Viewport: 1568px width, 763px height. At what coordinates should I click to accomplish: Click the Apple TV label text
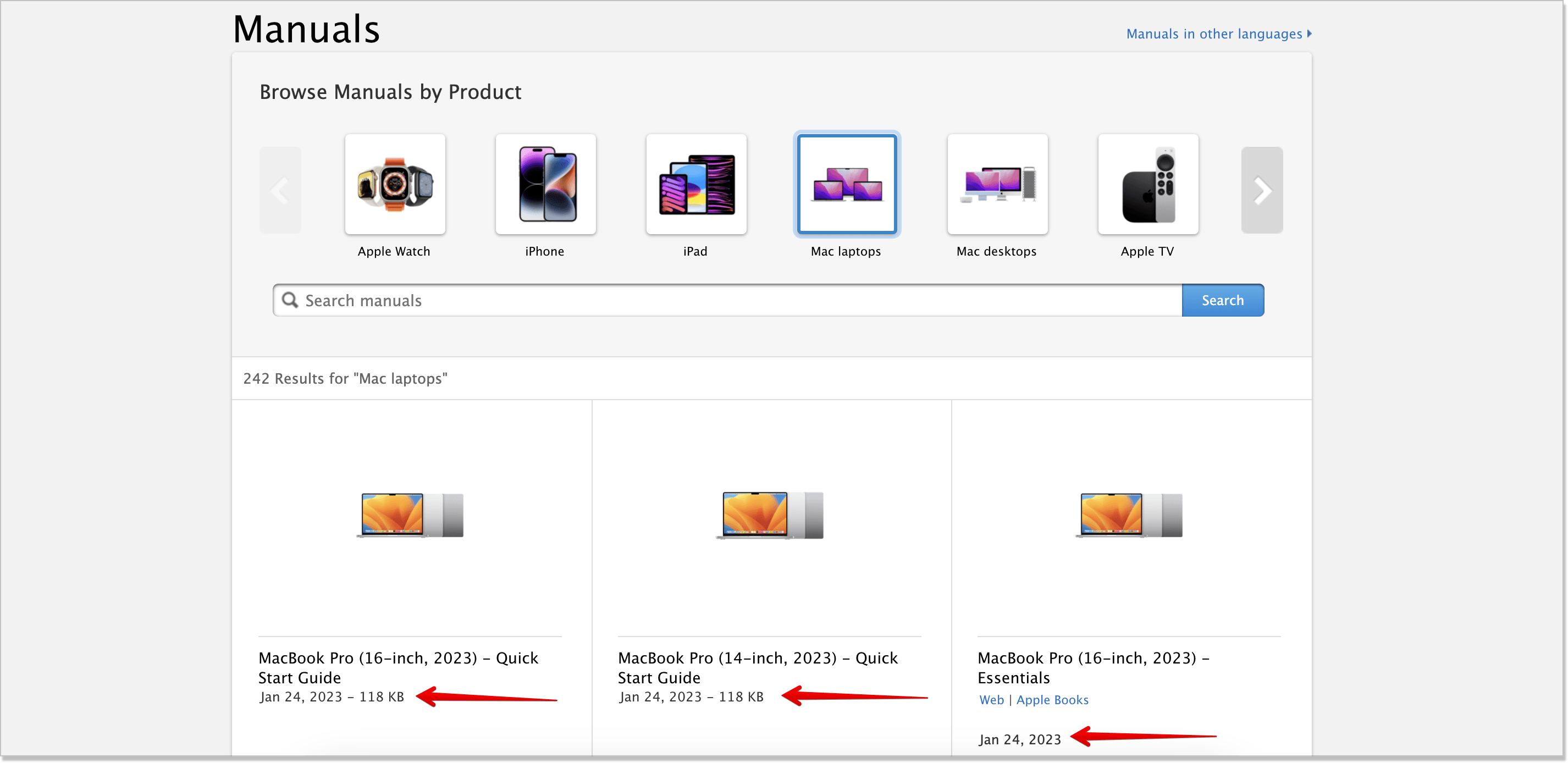[1147, 251]
